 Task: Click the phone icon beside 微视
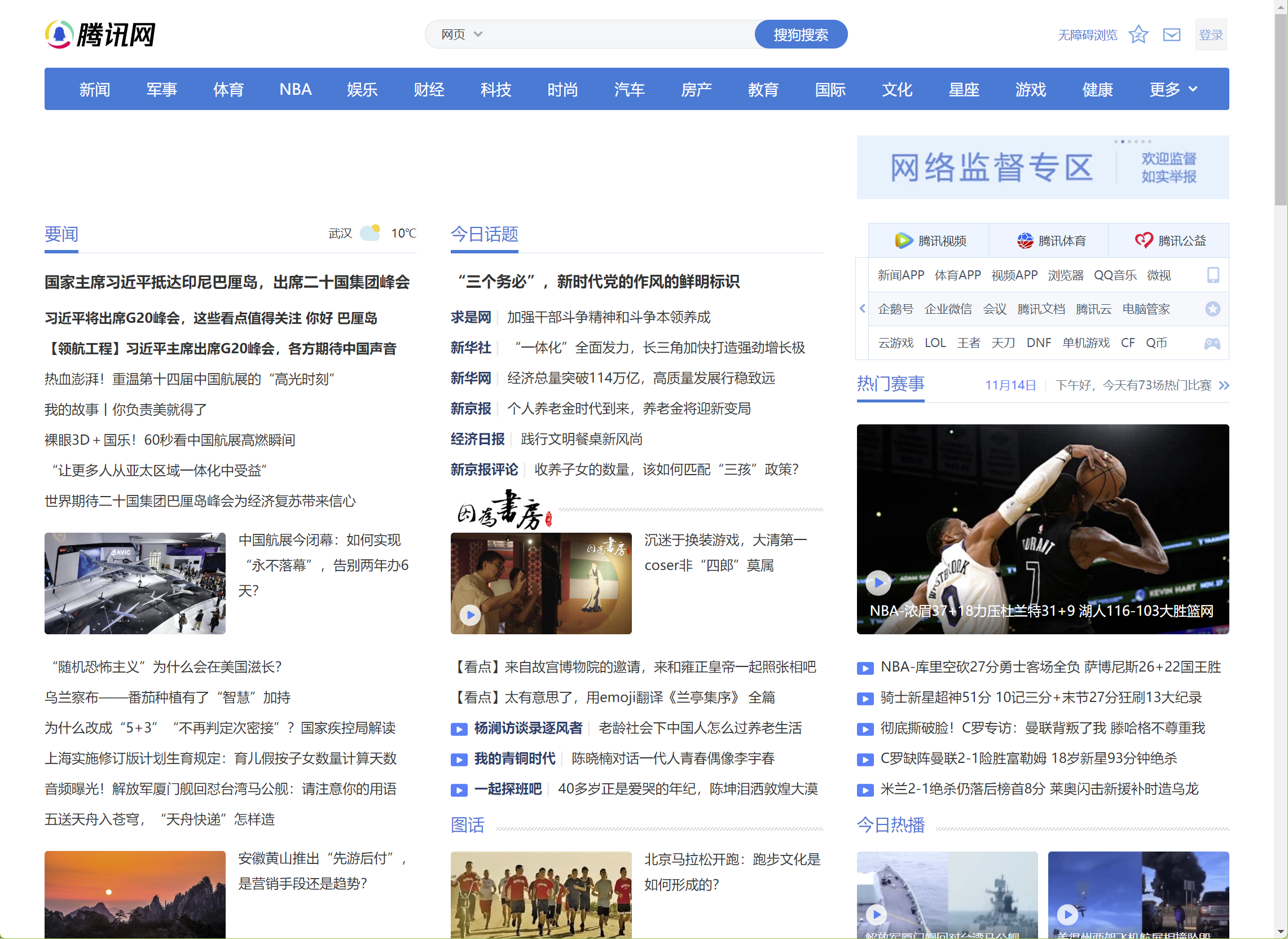tap(1212, 275)
